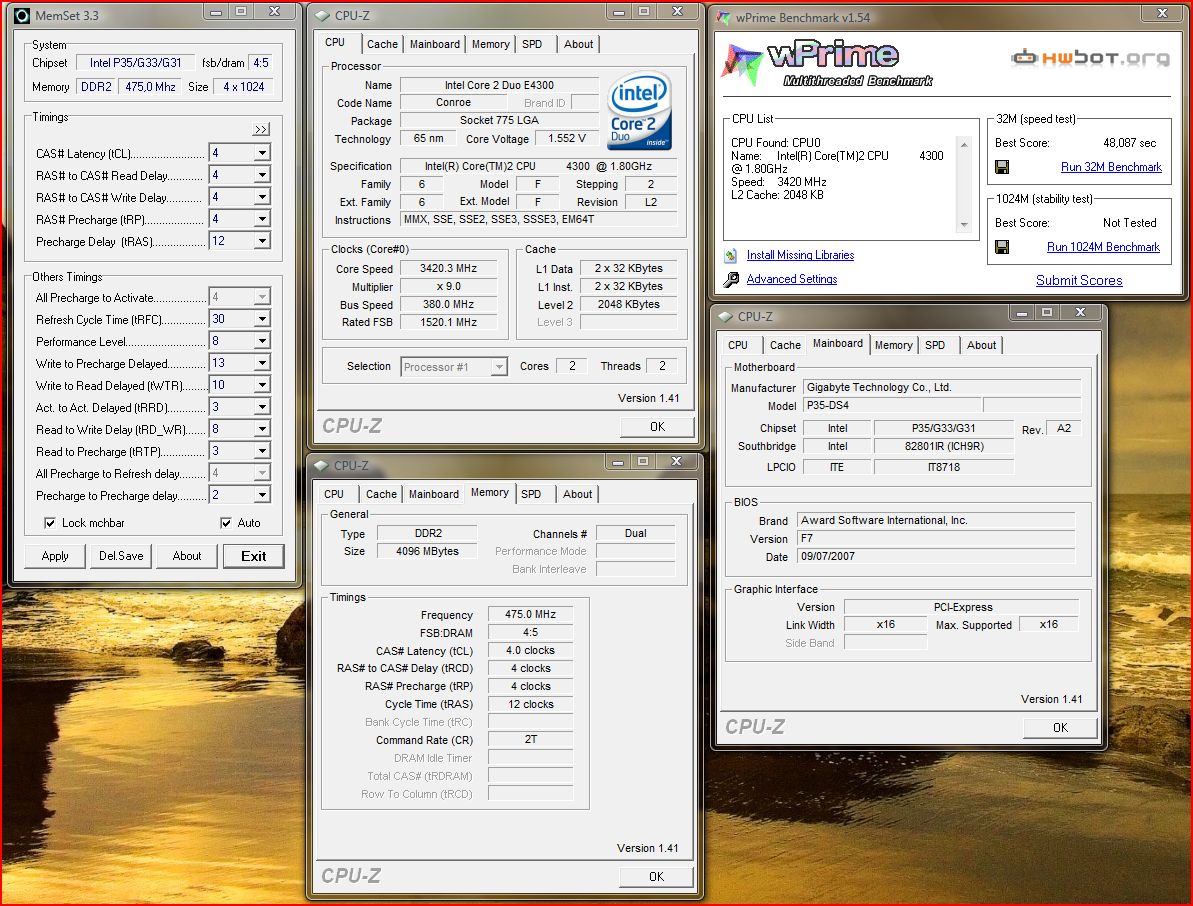Open the Performance Level dropdown
The width and height of the screenshot is (1193, 906).
(x=262, y=341)
